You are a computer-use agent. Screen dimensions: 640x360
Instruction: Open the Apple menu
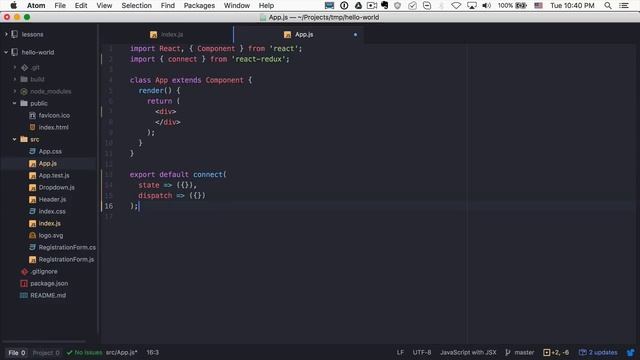[13, 5]
